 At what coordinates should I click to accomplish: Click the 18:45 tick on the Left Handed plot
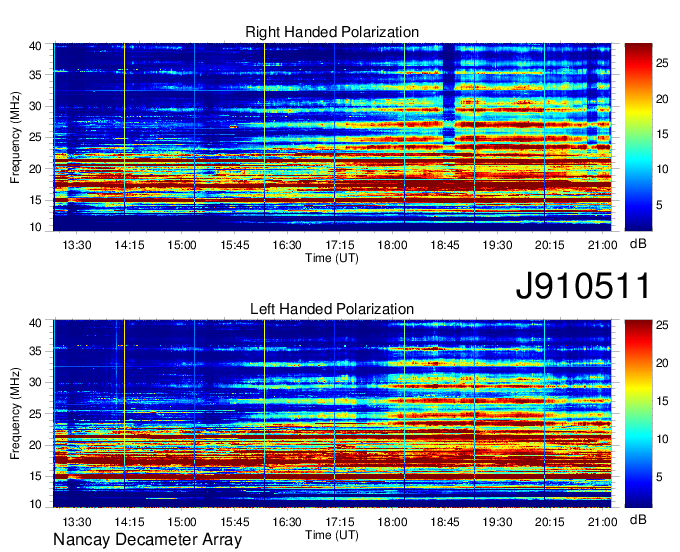[x=445, y=522]
